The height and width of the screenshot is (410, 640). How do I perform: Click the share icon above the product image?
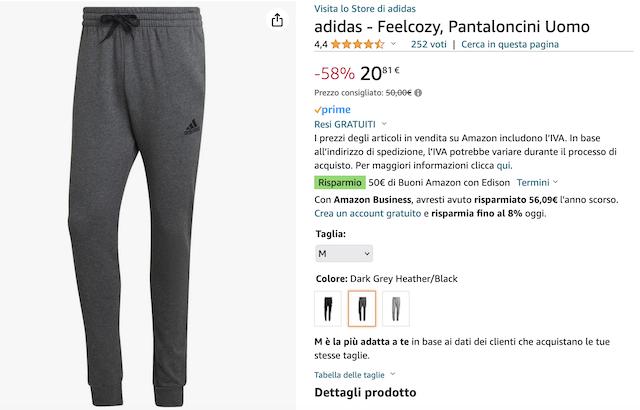click(x=277, y=20)
